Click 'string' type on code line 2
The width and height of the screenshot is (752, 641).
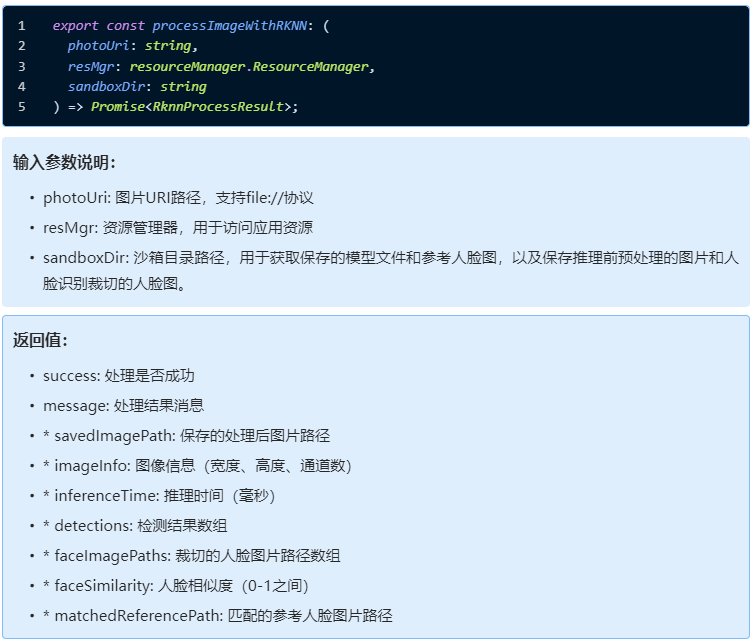168,46
